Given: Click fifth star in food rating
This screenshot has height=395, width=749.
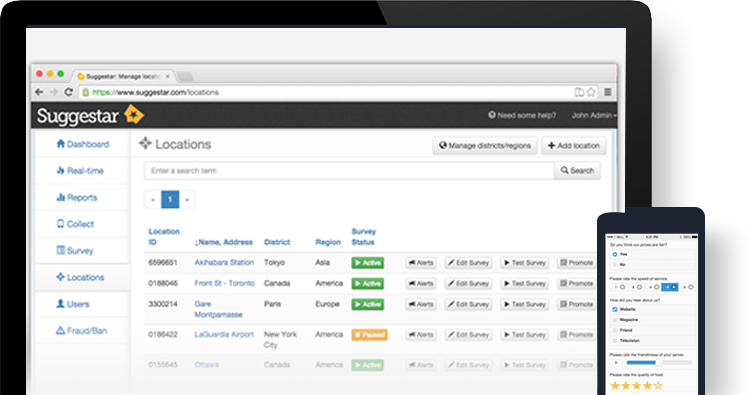Looking at the screenshot, I should coord(658,385).
